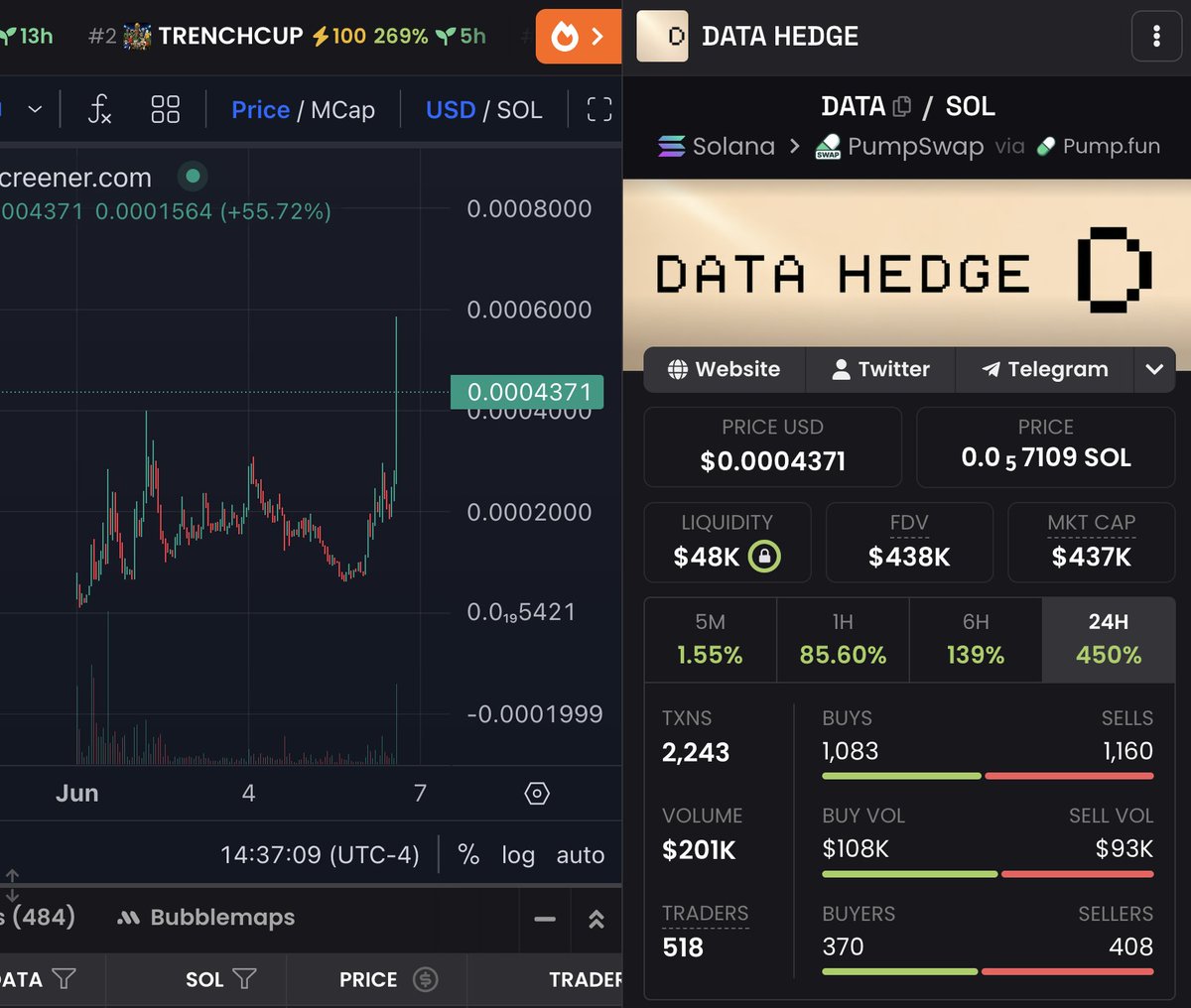
Task: Click the PumpSwap logo icon
Action: click(828, 147)
